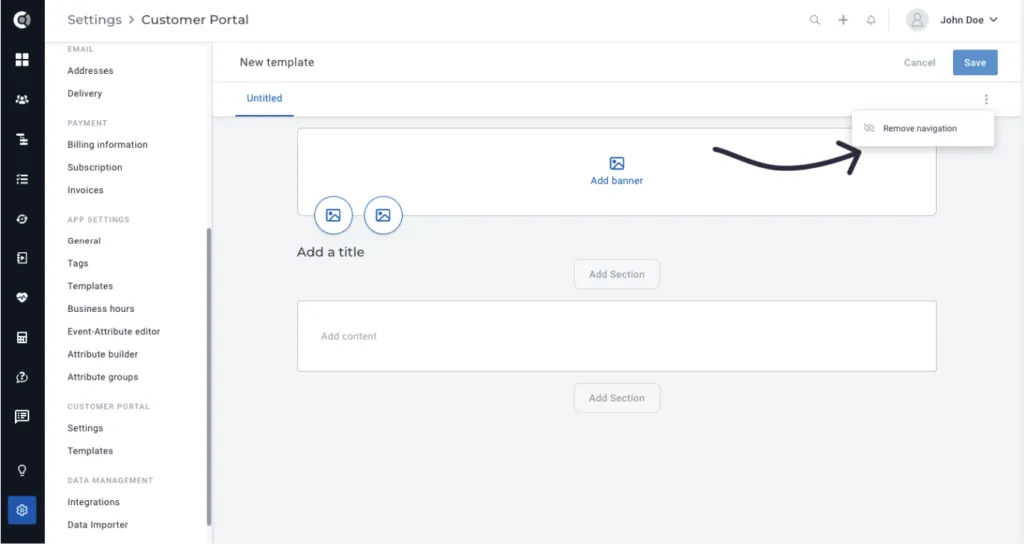This screenshot has height=544, width=1024.
Task: Click the Save button
Action: pyautogui.click(x=975, y=63)
